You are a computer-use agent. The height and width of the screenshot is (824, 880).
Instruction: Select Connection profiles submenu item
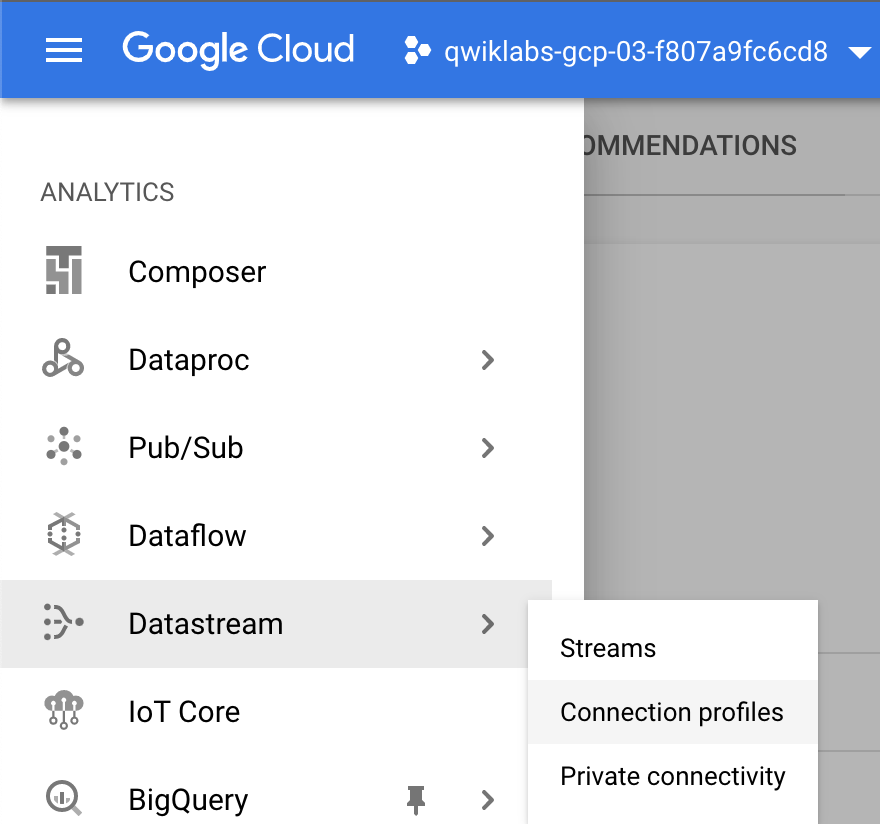672,712
